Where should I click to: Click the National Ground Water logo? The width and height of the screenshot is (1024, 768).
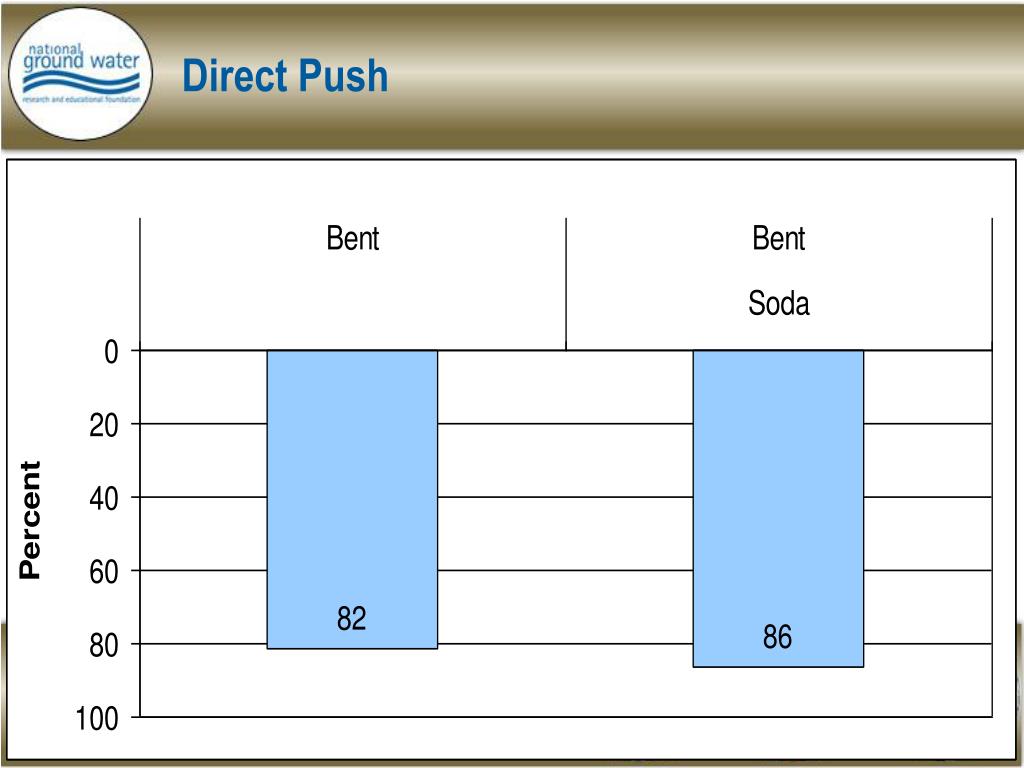(x=80, y=74)
